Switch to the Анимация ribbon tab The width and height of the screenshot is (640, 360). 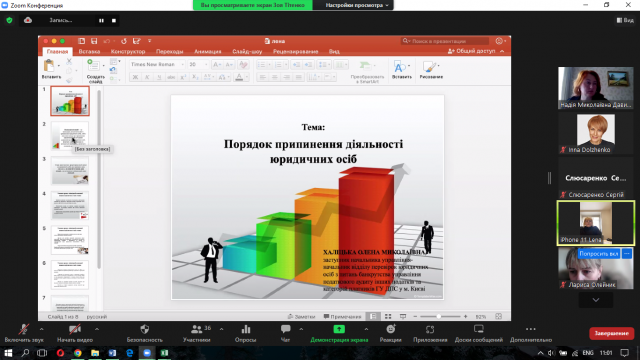coord(207,51)
